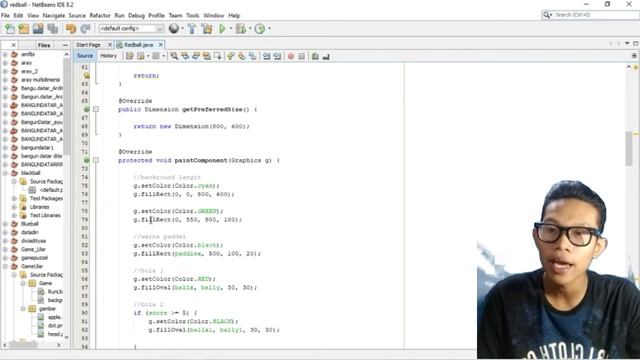Click the Debug Project icon

pos(241,29)
